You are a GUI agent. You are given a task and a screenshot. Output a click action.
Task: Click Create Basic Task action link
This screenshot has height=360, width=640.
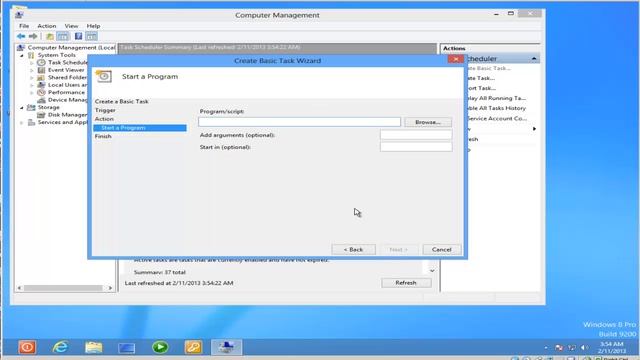pos(488,68)
